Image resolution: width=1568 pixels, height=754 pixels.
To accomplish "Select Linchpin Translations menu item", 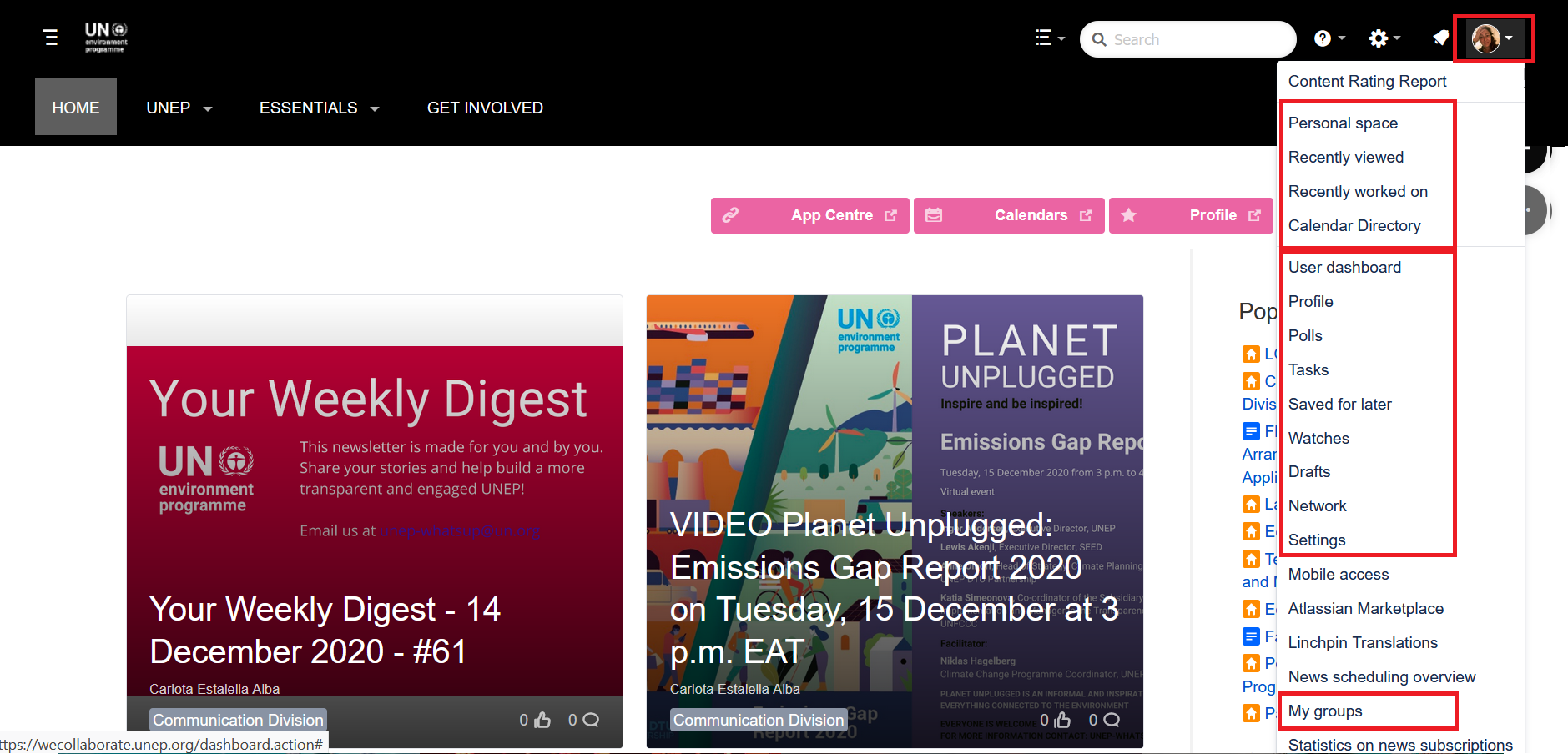I will pyautogui.click(x=1363, y=642).
